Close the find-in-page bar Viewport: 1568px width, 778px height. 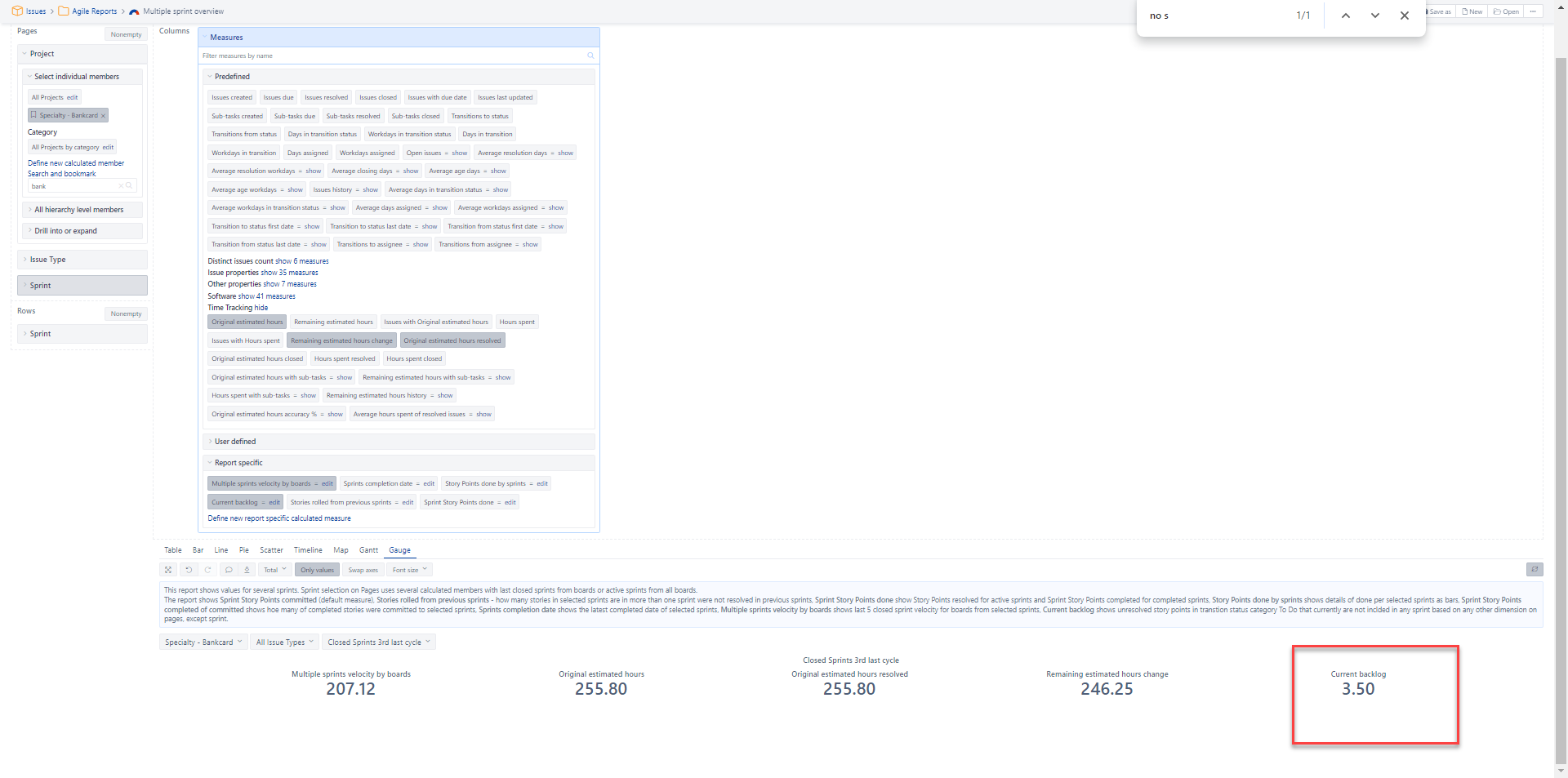tap(1405, 16)
